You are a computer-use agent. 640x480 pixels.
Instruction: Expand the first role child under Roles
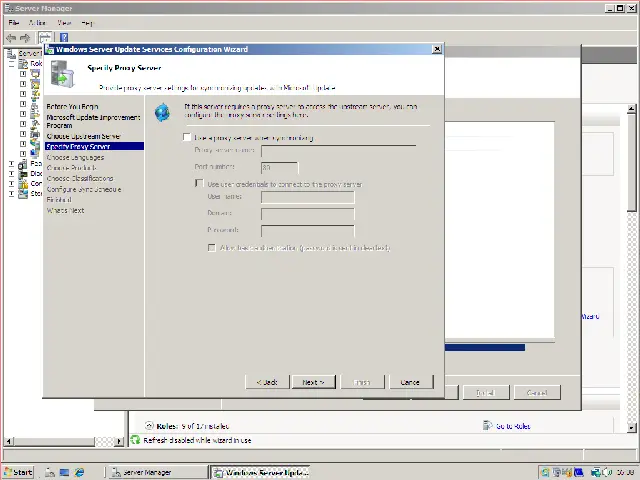tap(23, 74)
